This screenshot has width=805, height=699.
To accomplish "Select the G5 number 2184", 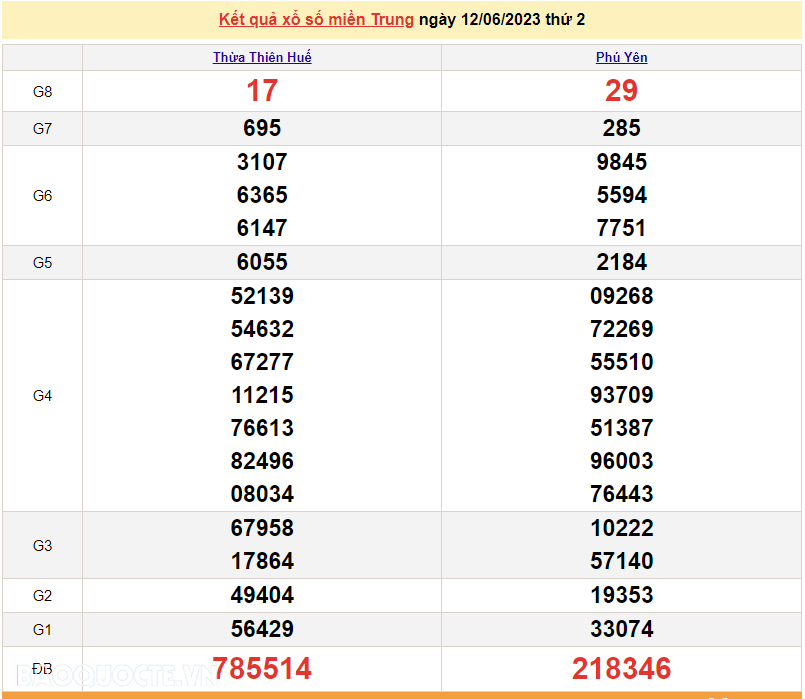I will [x=621, y=262].
